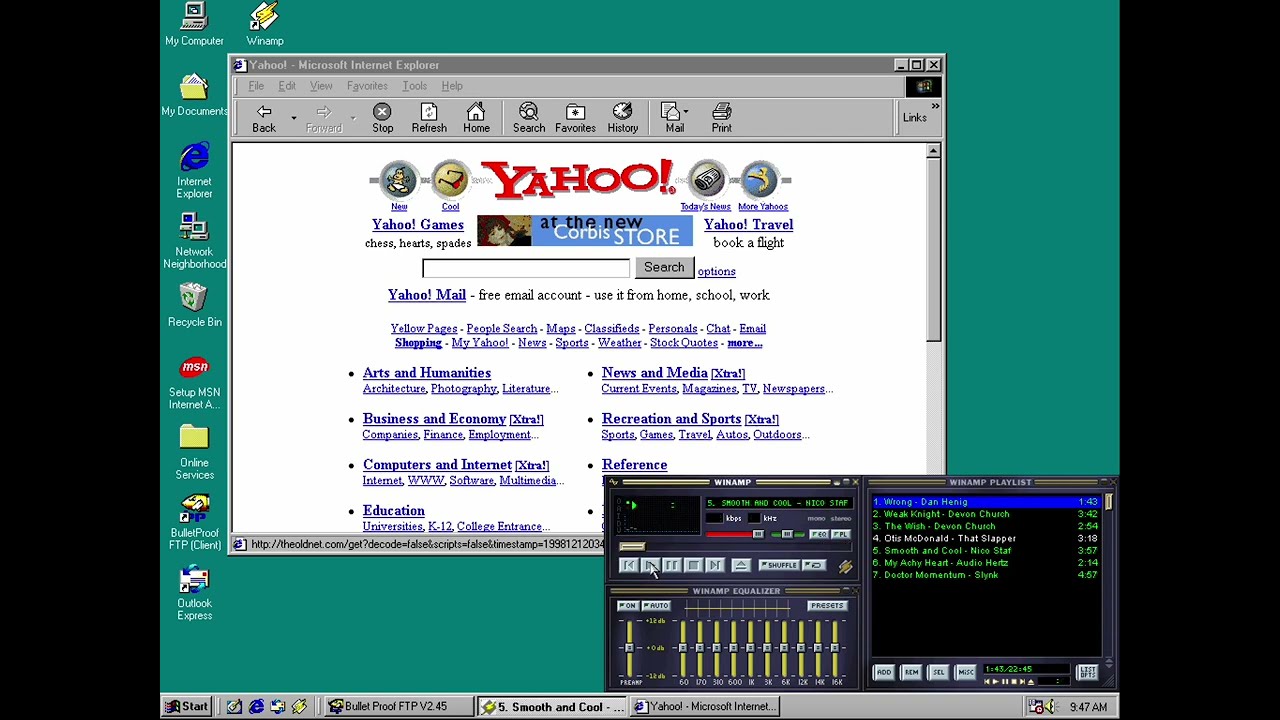The width and height of the screenshot is (1280, 720).
Task: Open the File menu in Internet Explorer
Action: pos(256,86)
